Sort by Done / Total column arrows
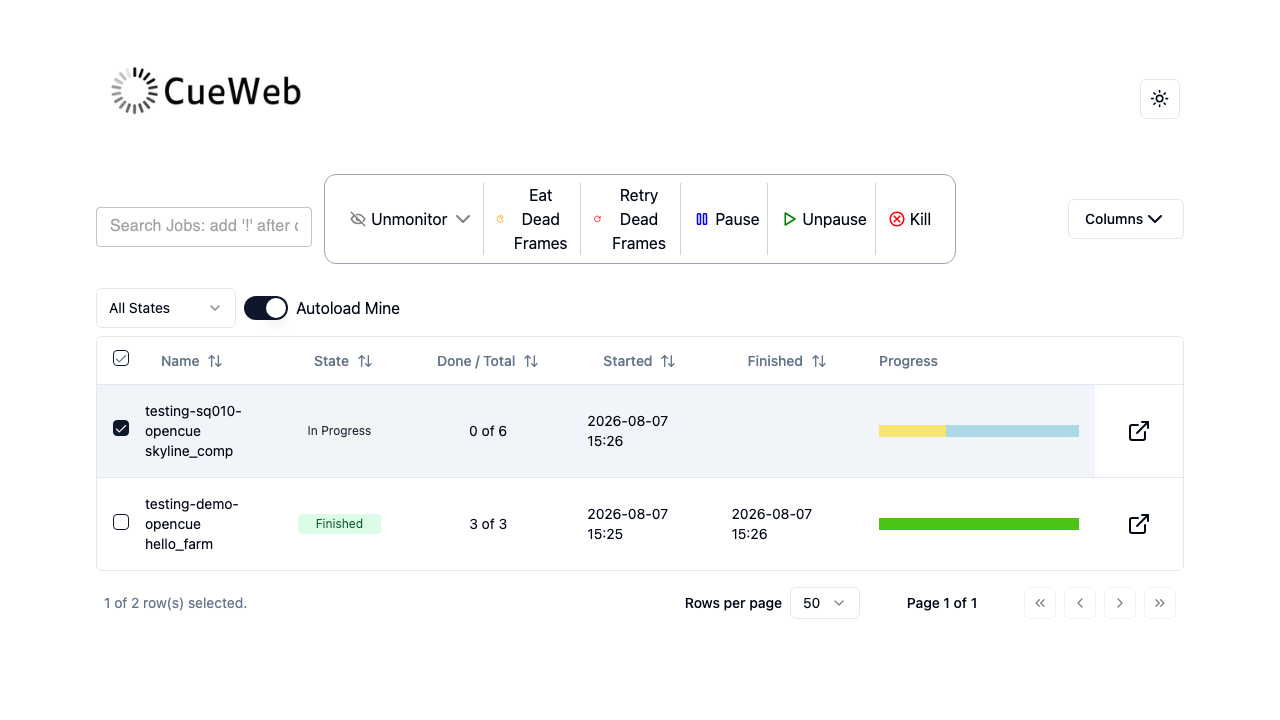1280x720 pixels. pyautogui.click(x=531, y=361)
